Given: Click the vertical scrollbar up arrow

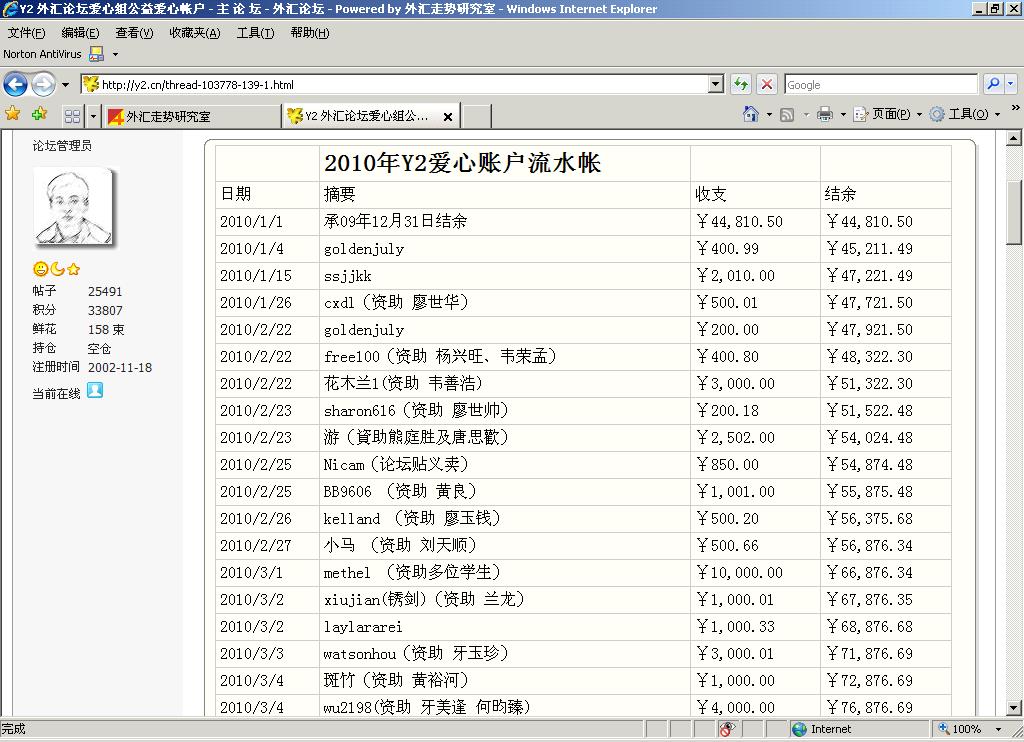Looking at the screenshot, I should tap(1014, 138).
